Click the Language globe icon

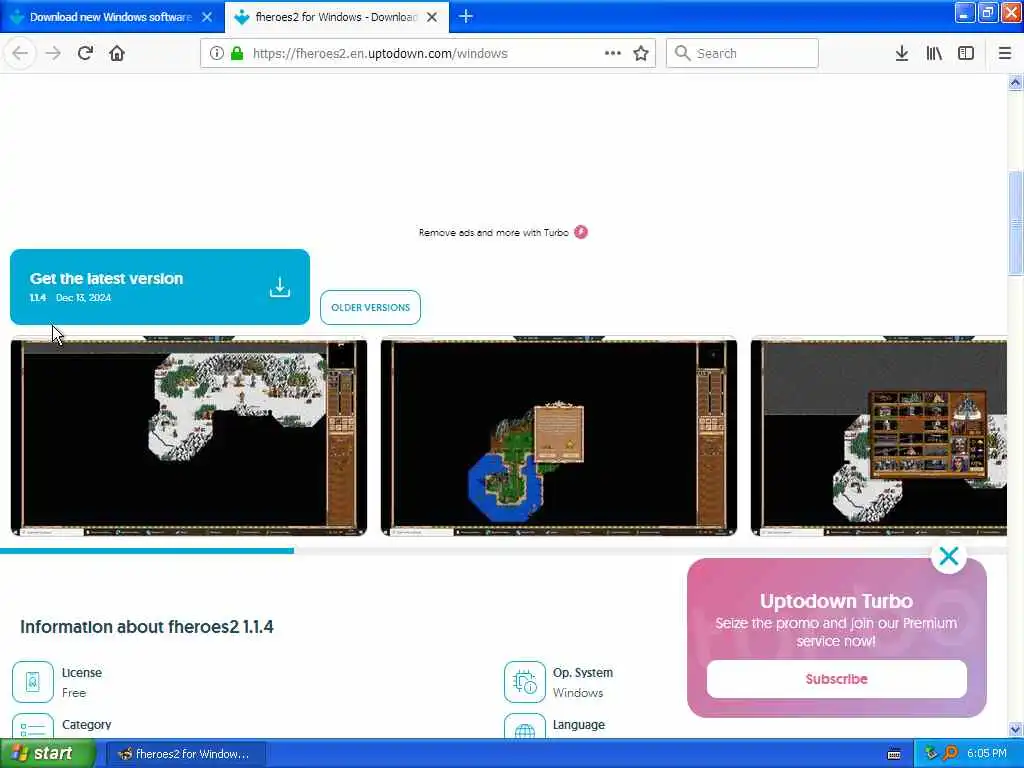pos(524,726)
